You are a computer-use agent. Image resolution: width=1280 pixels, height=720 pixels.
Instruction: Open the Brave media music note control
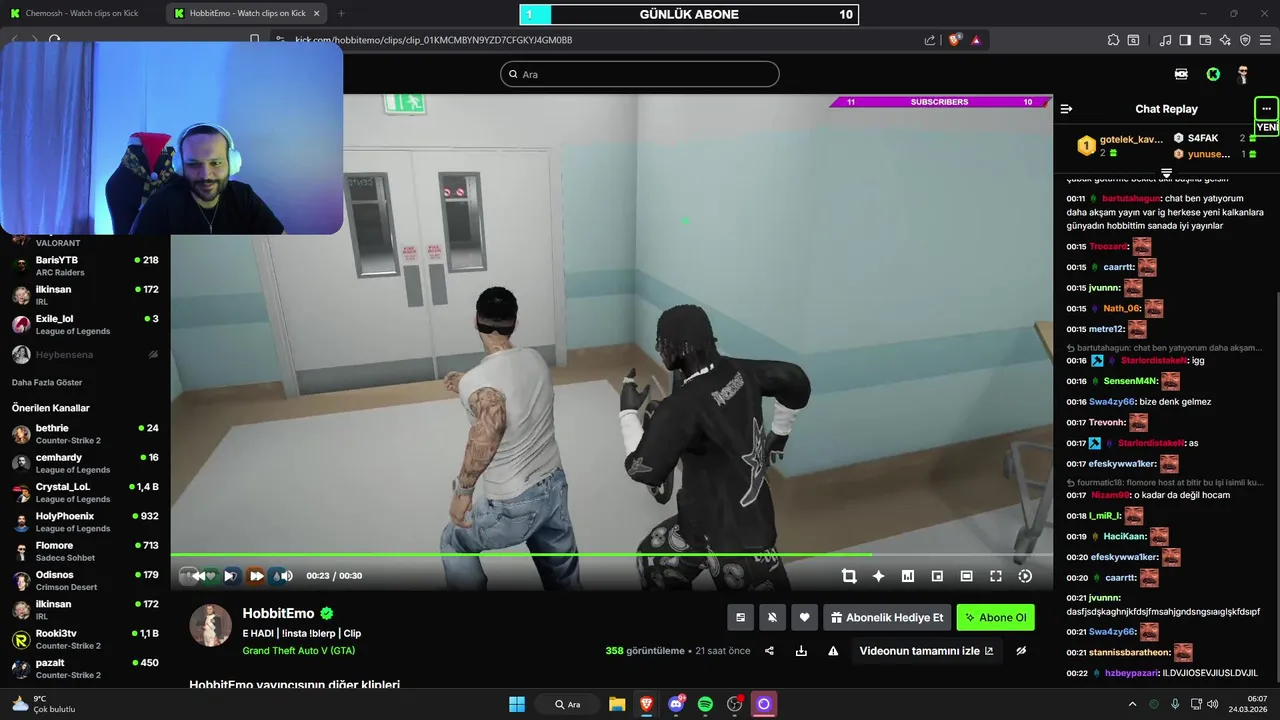1165,40
